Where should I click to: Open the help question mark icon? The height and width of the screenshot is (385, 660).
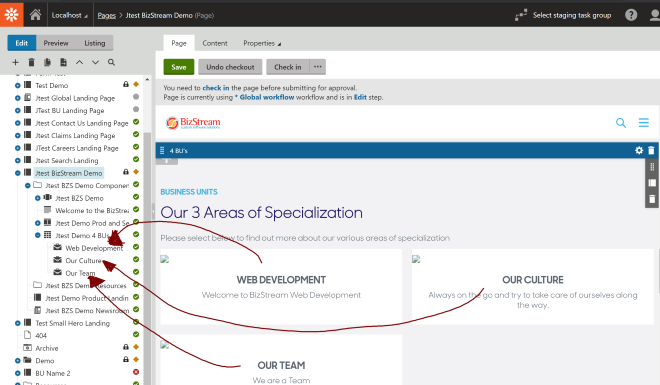coord(631,15)
